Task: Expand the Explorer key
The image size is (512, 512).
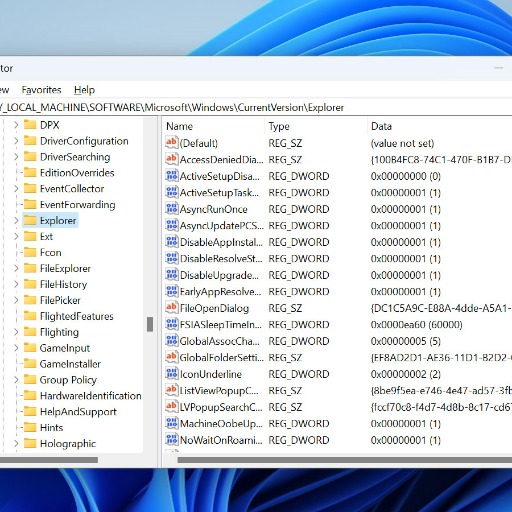Action: (16, 221)
